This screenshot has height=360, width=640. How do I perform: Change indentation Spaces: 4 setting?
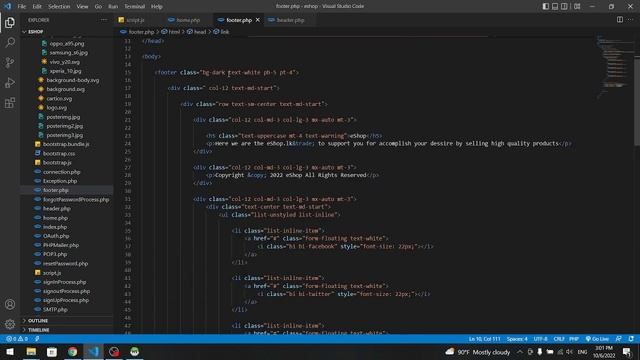517,339
